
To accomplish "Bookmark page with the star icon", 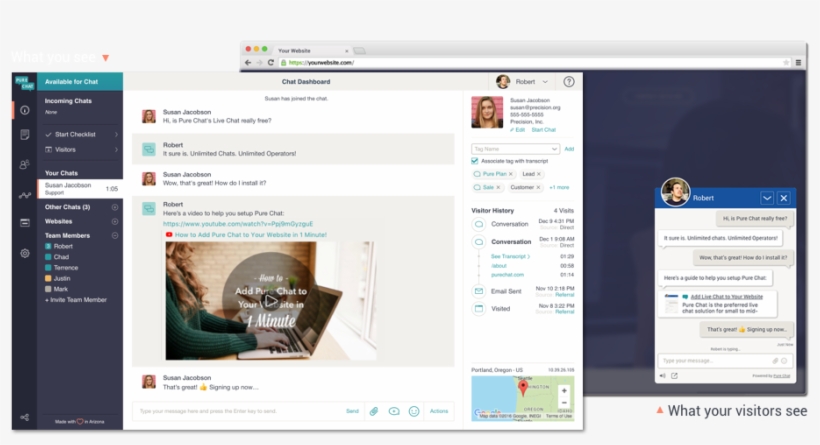I will point(786,62).
